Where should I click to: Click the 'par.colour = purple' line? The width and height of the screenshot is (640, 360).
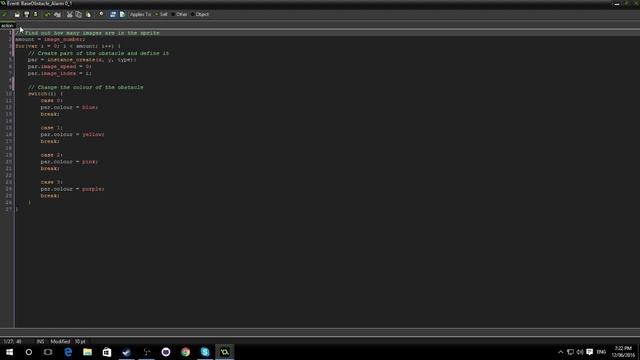coord(72,189)
